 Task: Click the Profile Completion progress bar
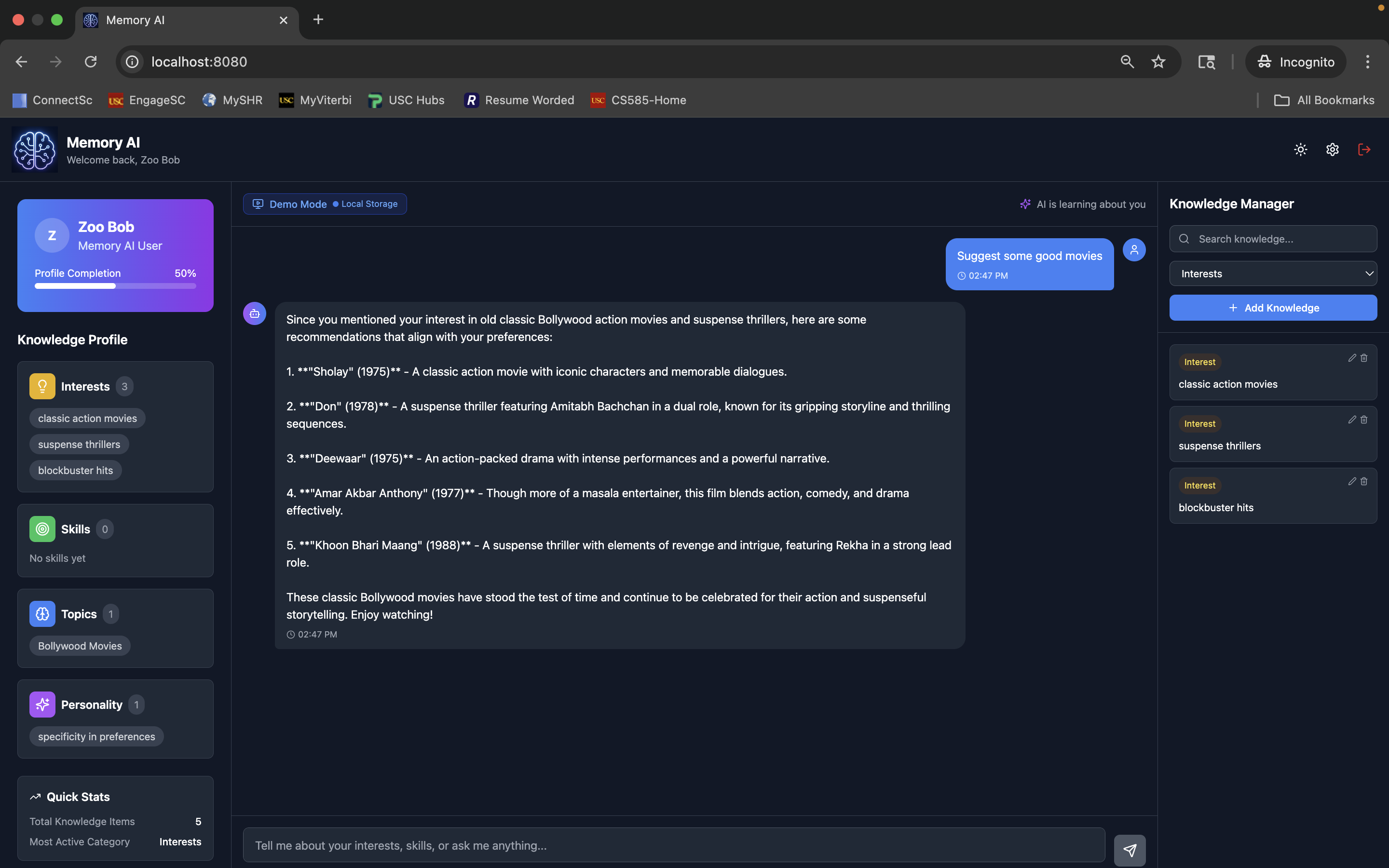115,286
